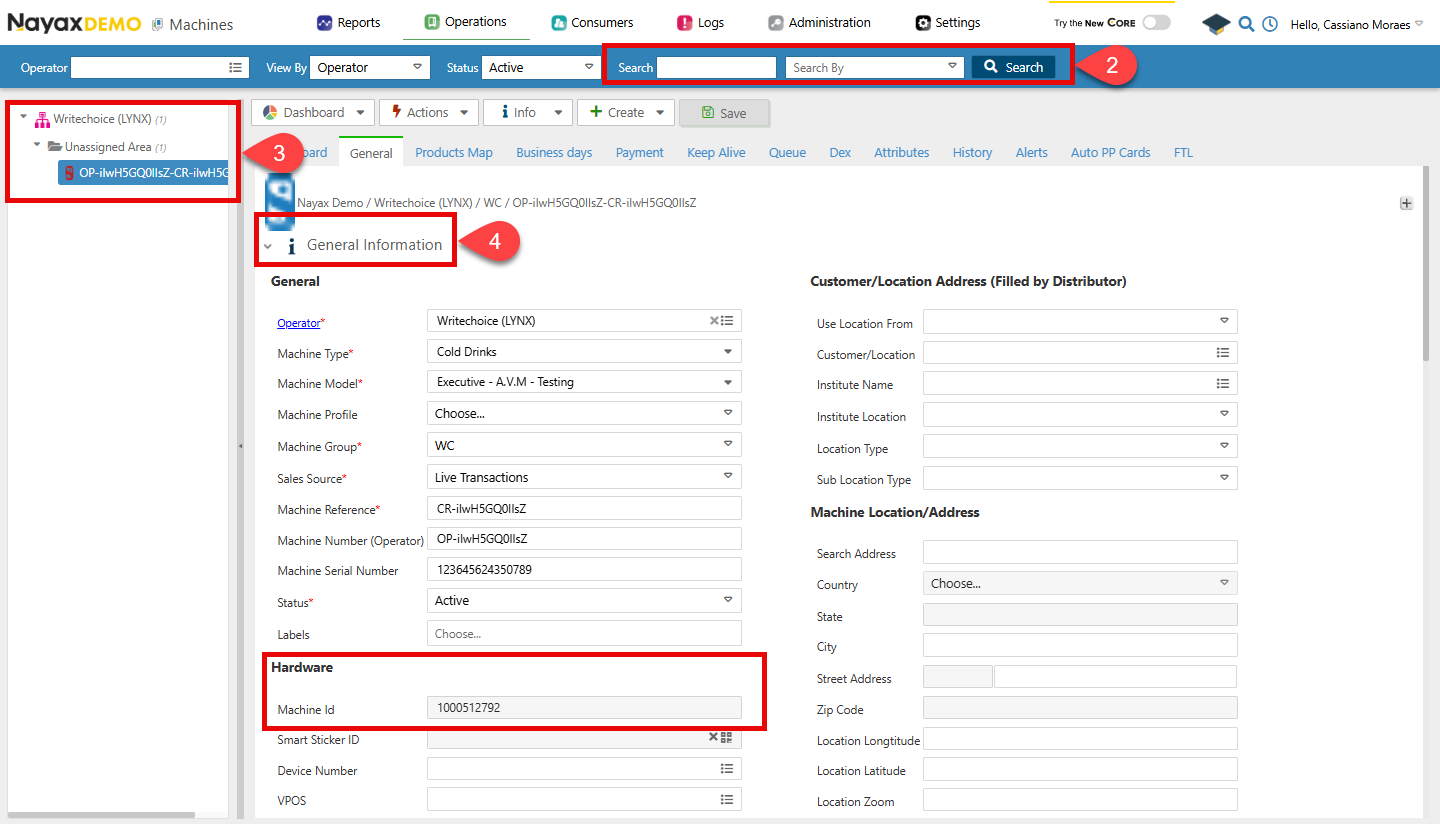Click the machine icon in the tree row

(x=69, y=173)
